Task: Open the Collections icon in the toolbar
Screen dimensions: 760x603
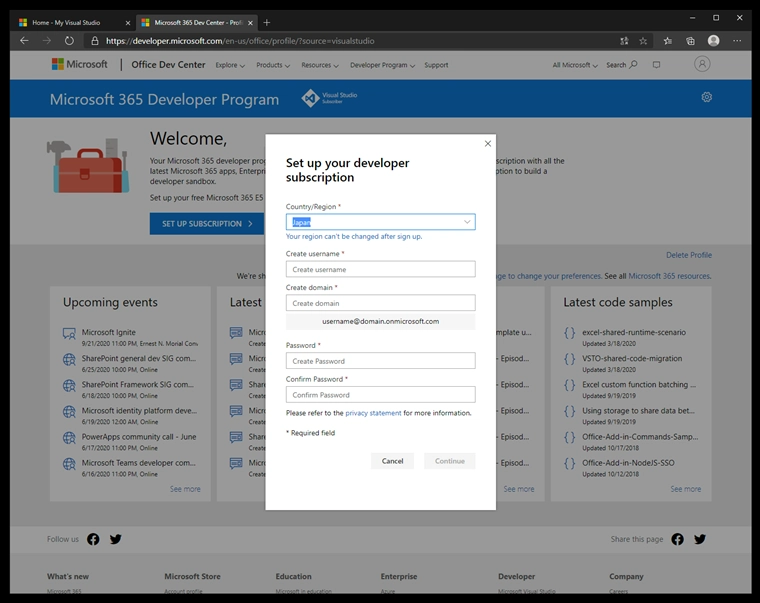Action: 690,41
